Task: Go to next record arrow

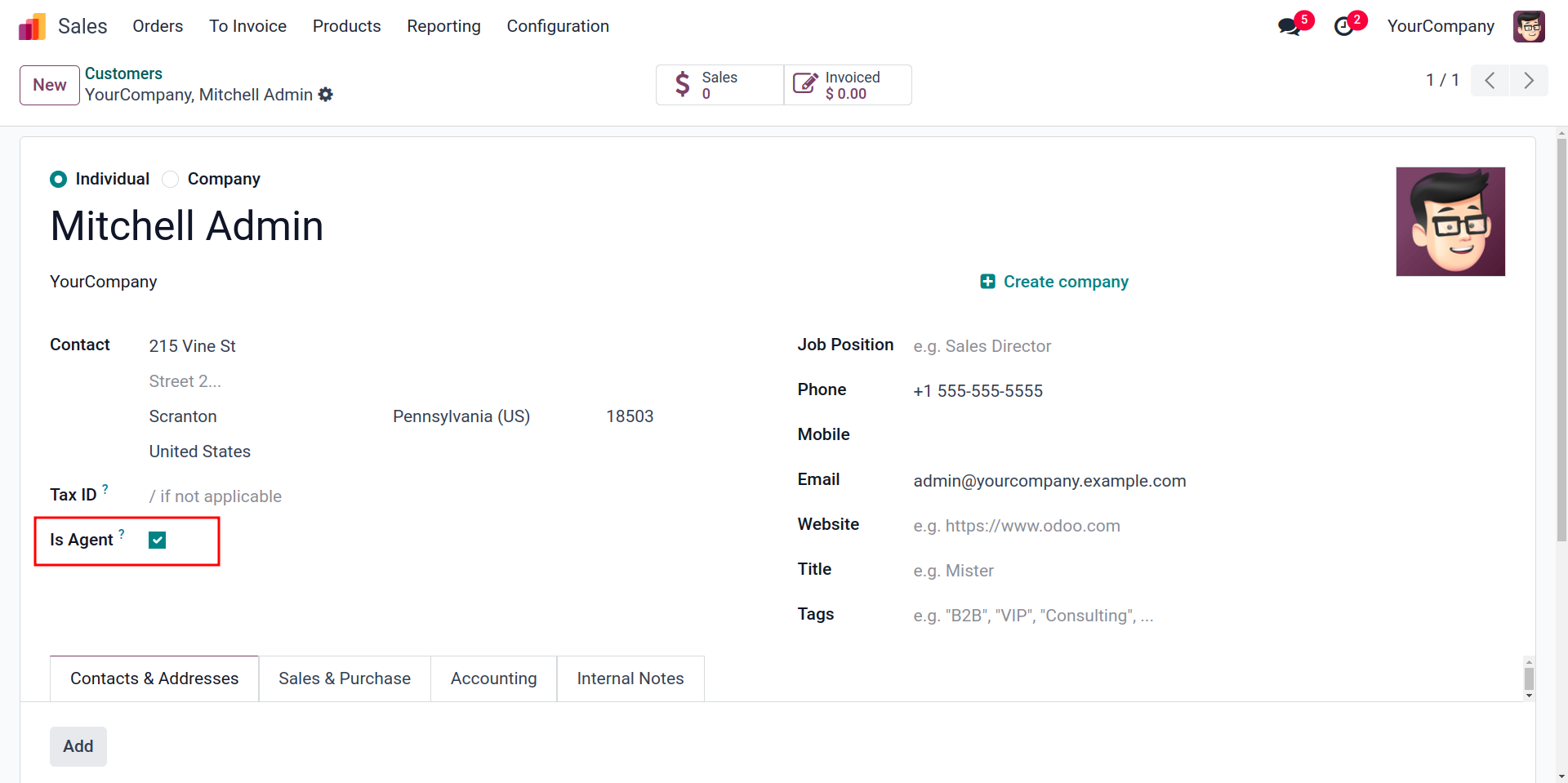Action: click(1529, 80)
